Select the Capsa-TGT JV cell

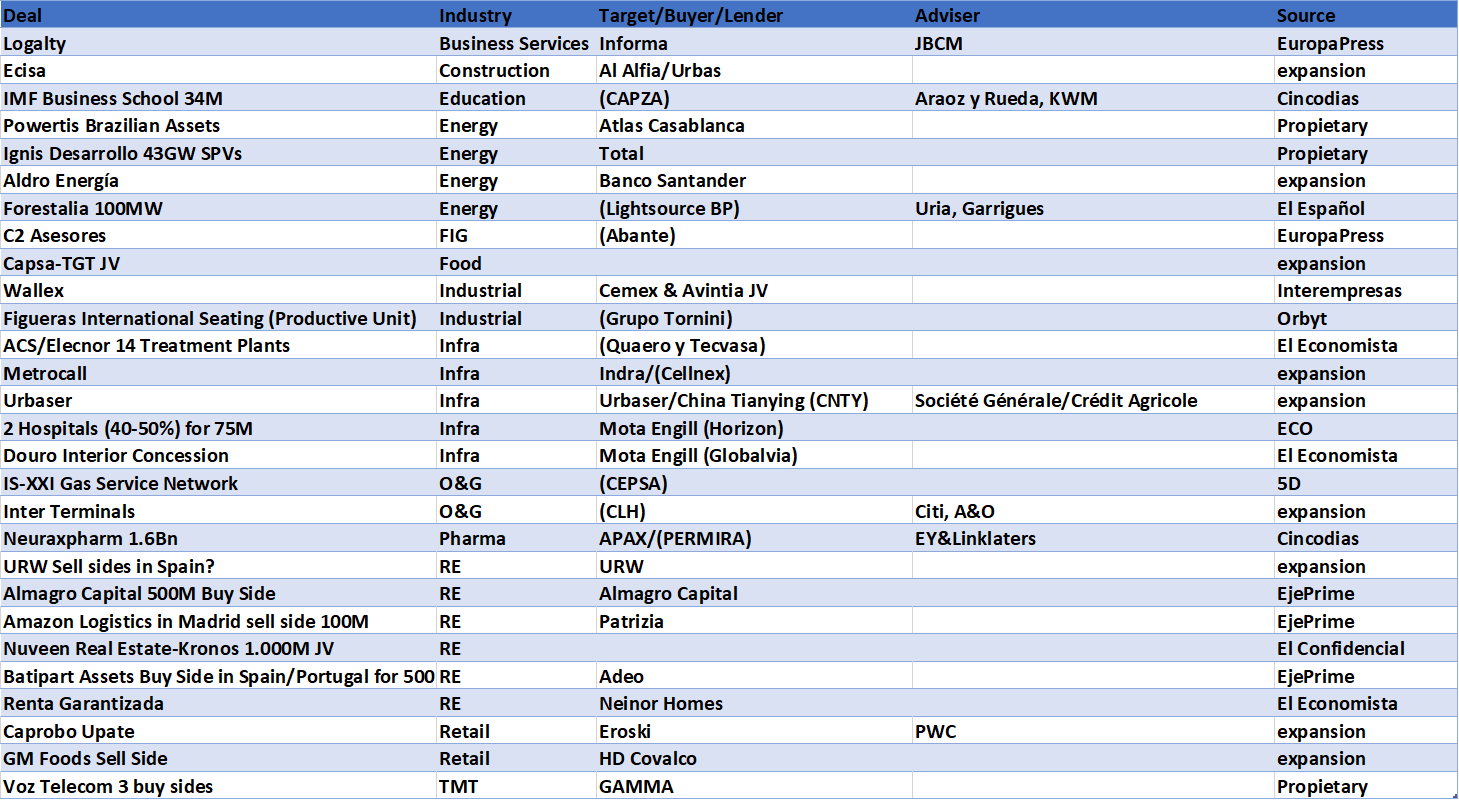tap(218, 263)
